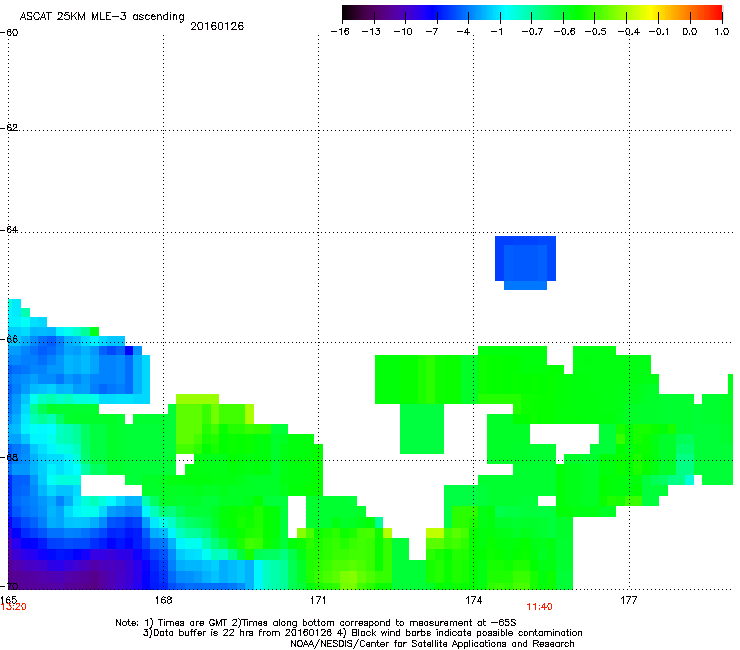Click the color bar label -13
Screen dimensions: 740x650
(x=371, y=32)
